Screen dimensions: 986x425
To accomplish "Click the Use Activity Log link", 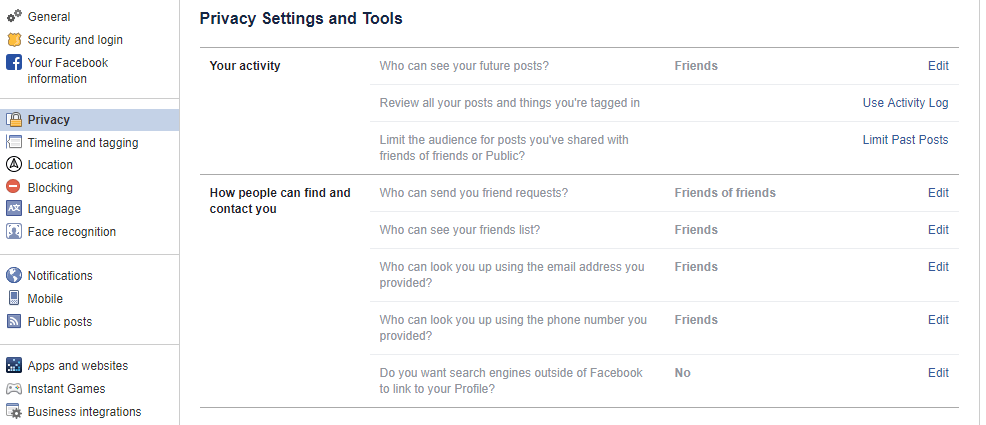I will (x=905, y=103).
